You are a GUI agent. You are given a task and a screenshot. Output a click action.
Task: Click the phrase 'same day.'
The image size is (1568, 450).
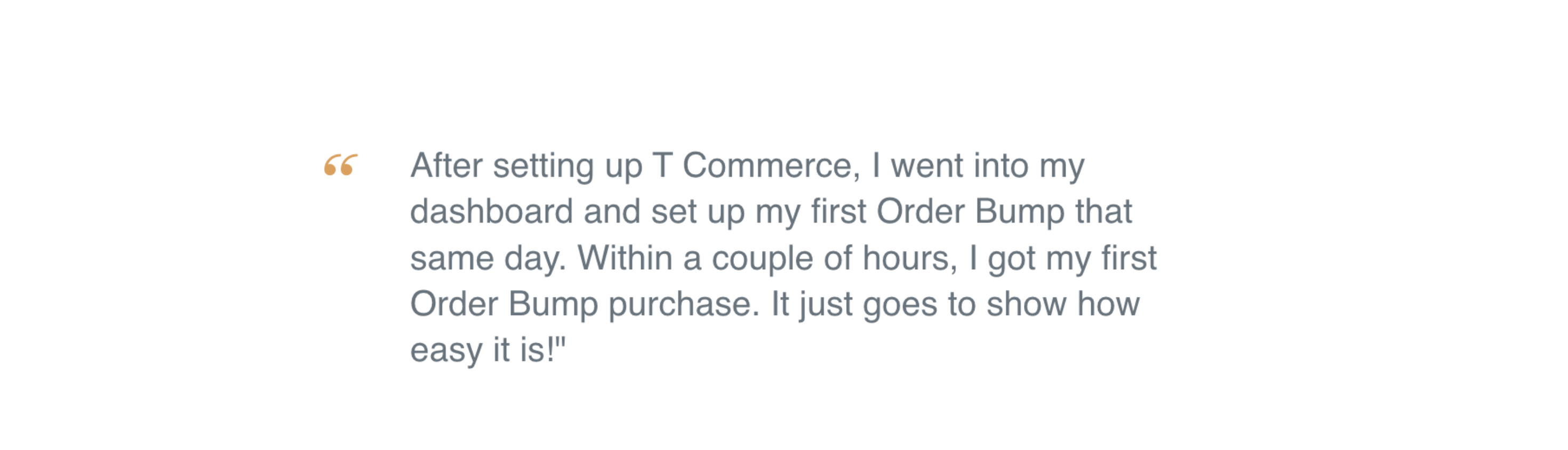488,258
